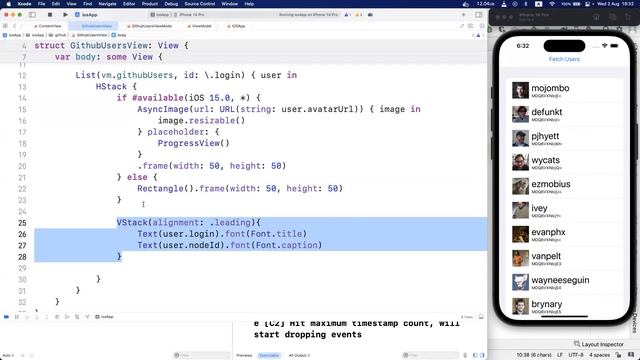Click the date and time in menu bar
The width and height of the screenshot is (640, 360).
click(x=615, y=4)
